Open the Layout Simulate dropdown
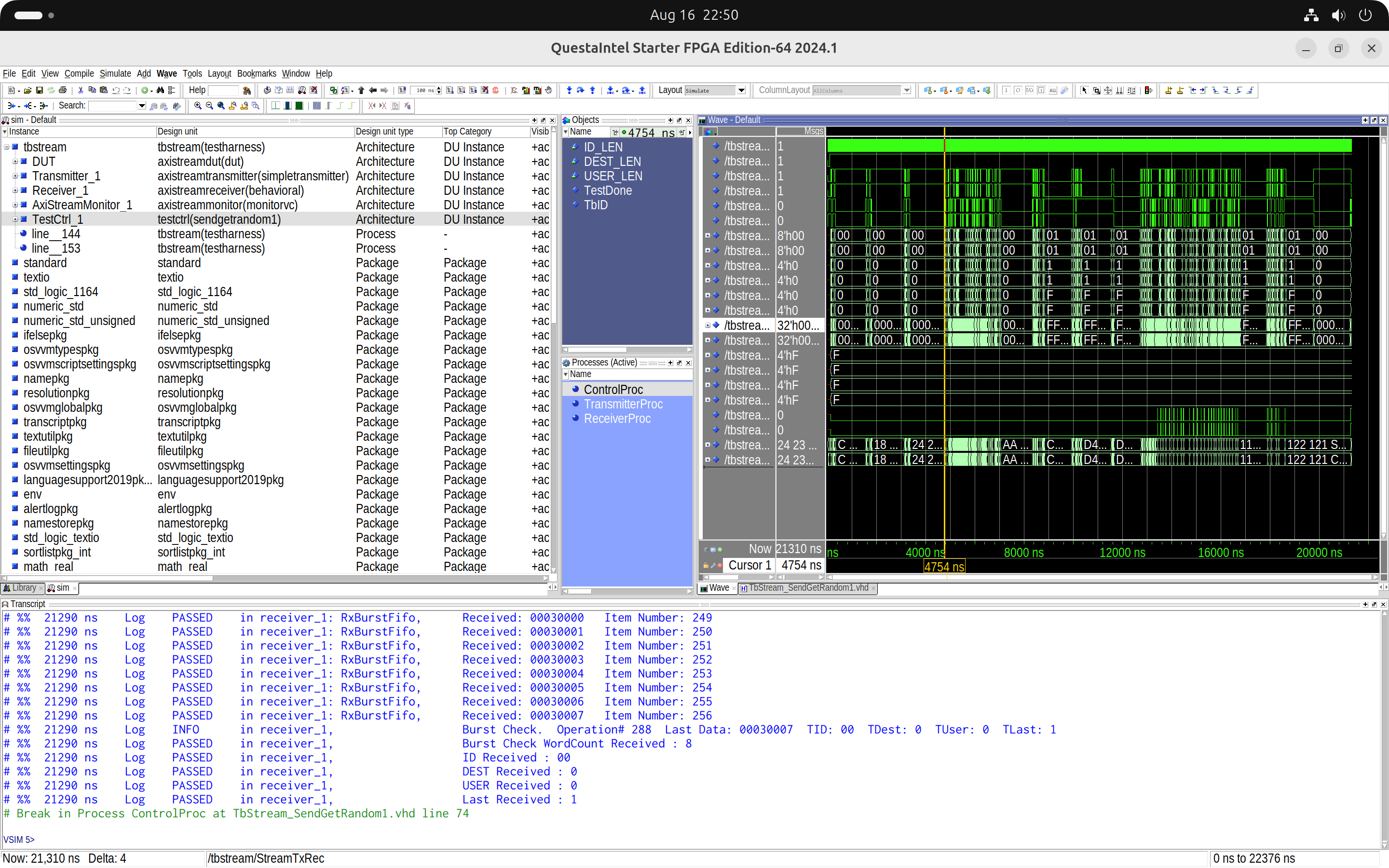Viewport: 1389px width, 868px height. tap(741, 90)
